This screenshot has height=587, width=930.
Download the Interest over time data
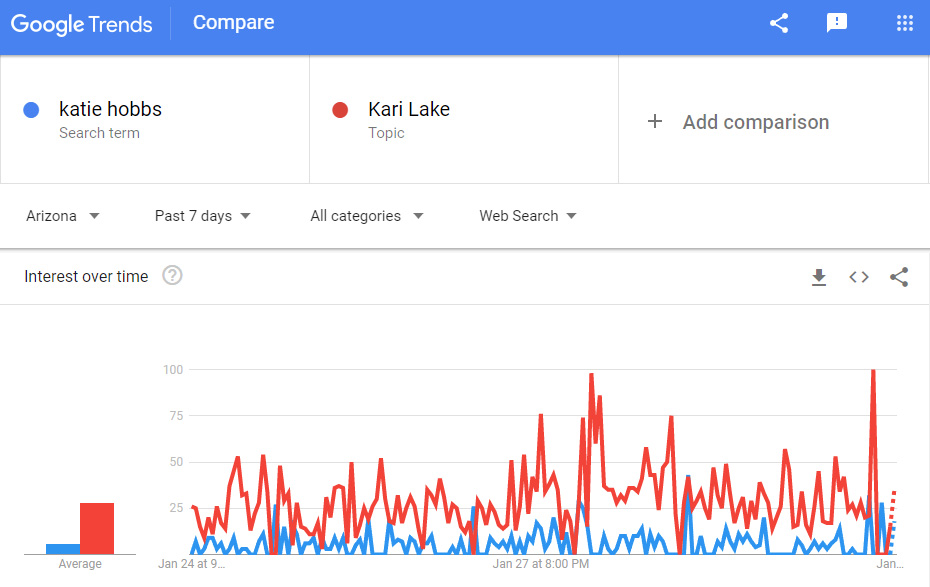pyautogui.click(x=818, y=277)
